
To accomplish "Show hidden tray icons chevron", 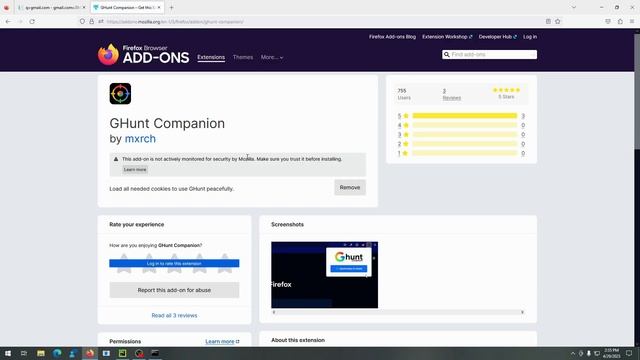I will point(573,353).
